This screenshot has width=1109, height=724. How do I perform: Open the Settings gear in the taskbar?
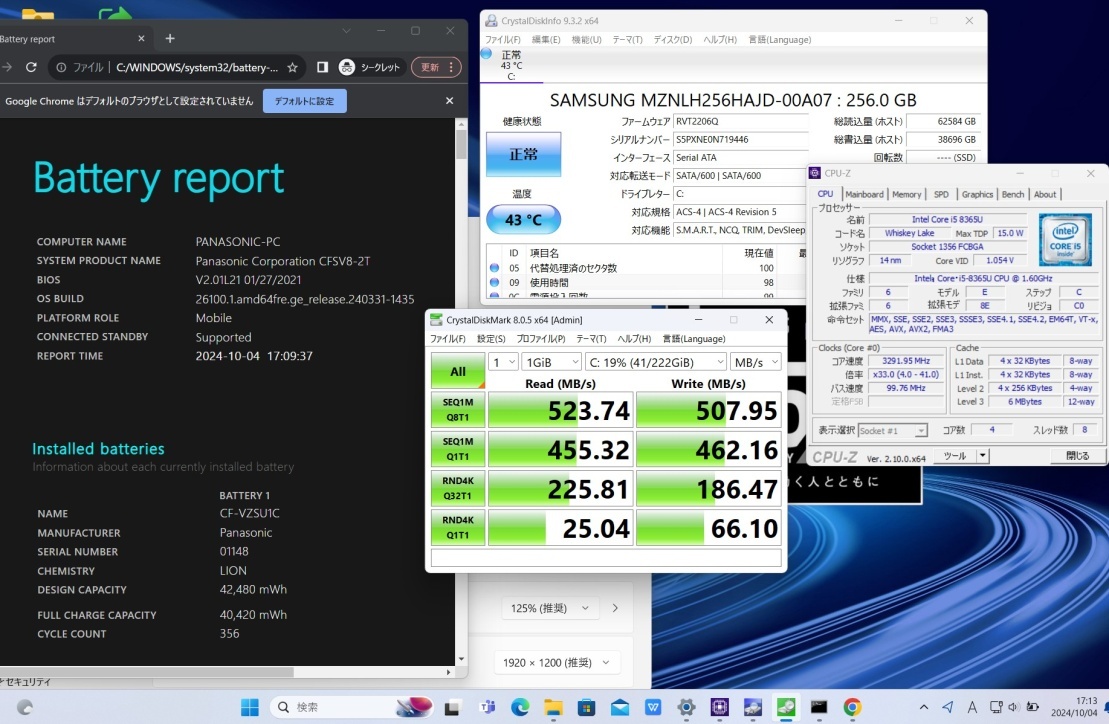click(686, 707)
